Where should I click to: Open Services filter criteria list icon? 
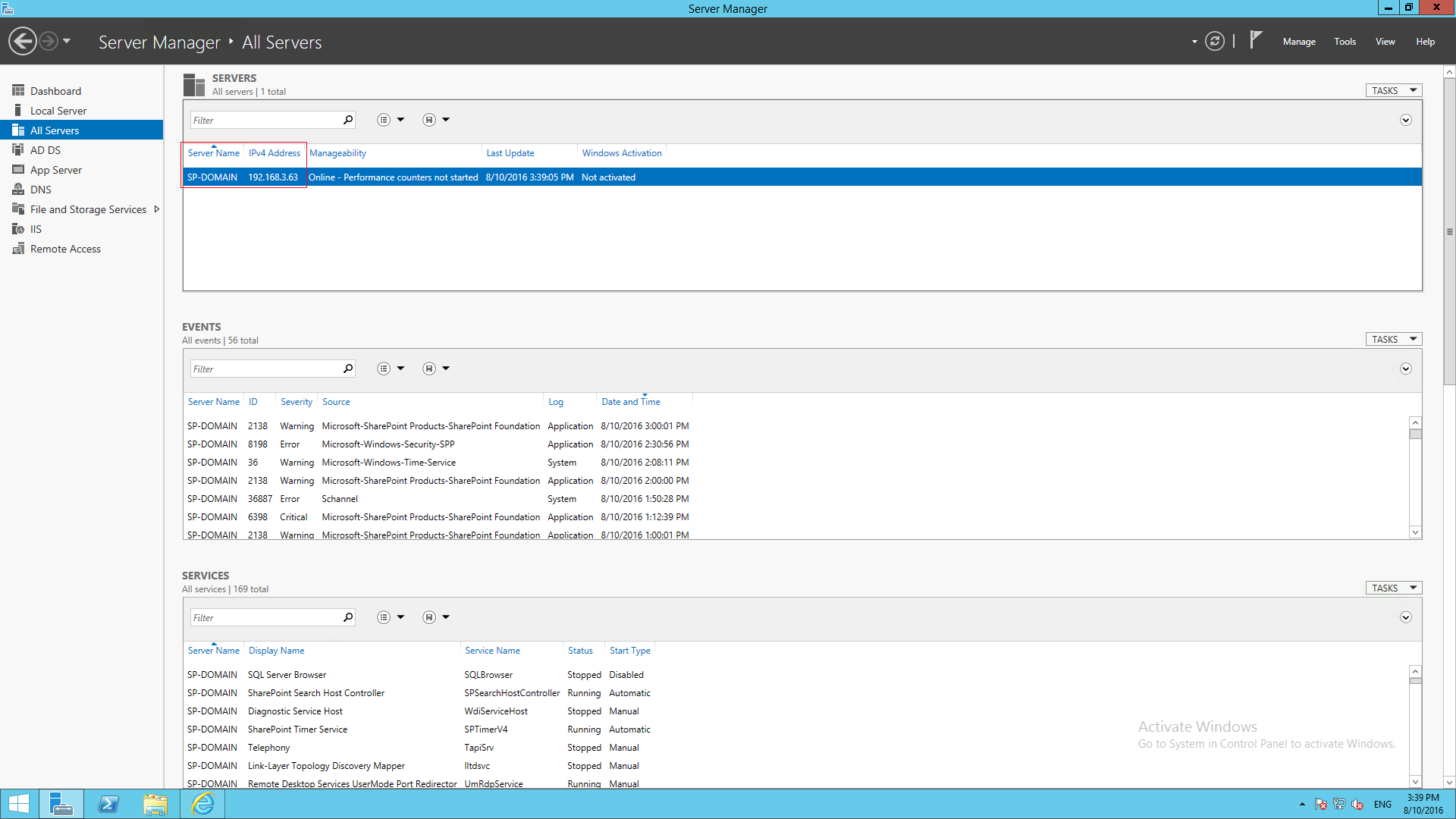(x=384, y=617)
